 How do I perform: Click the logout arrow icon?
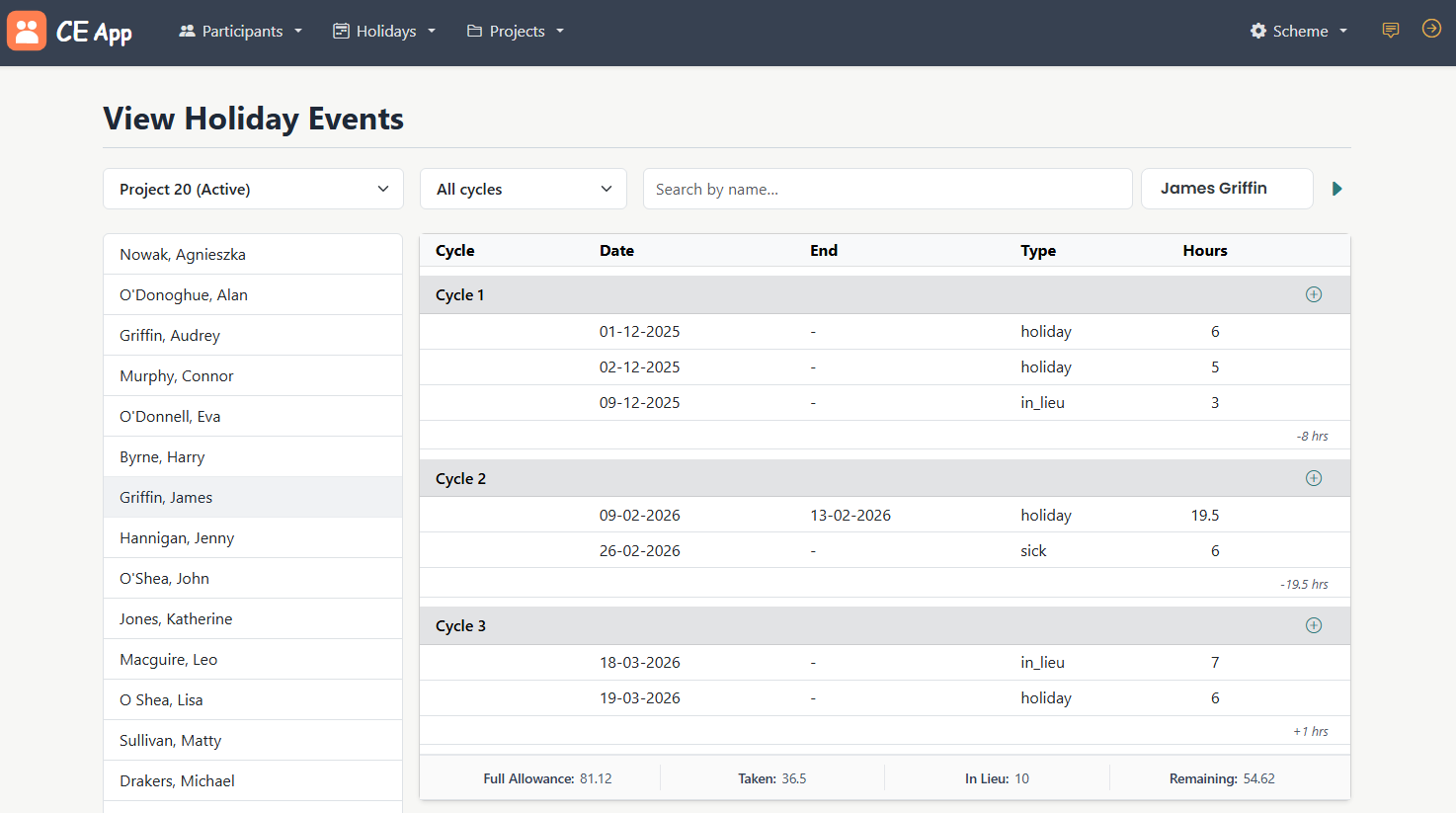(x=1430, y=29)
